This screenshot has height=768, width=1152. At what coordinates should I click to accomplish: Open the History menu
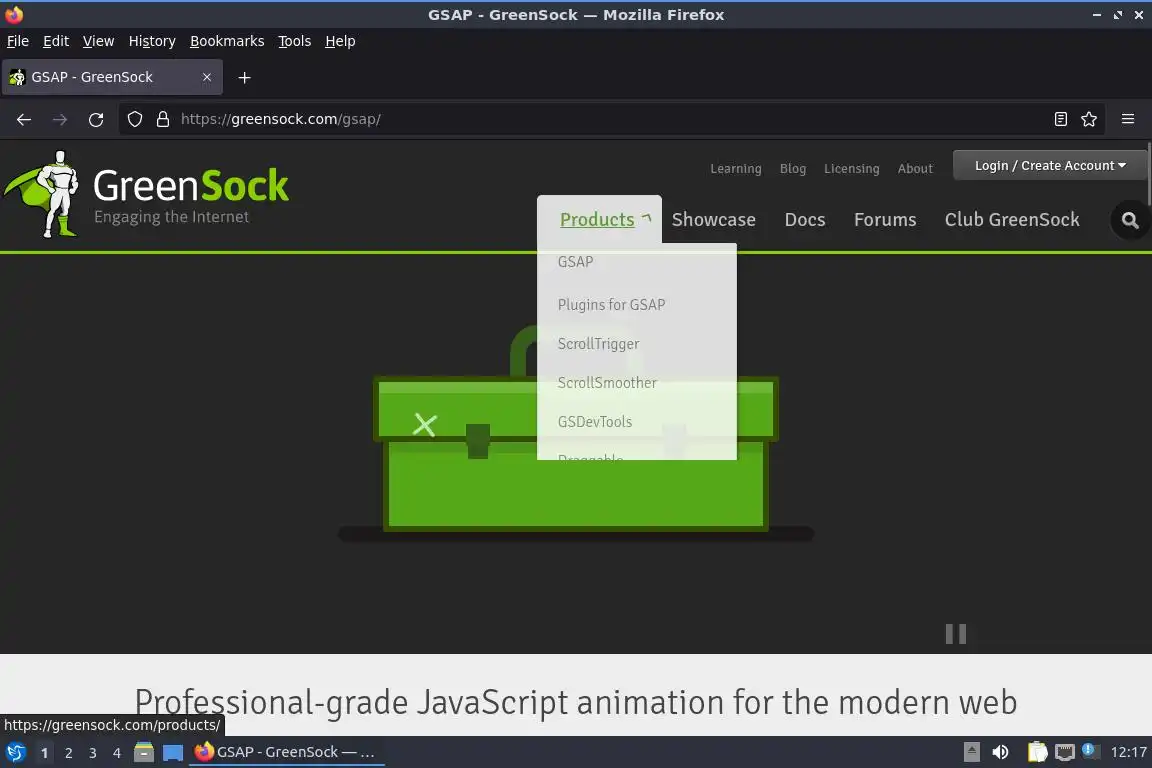click(x=152, y=41)
